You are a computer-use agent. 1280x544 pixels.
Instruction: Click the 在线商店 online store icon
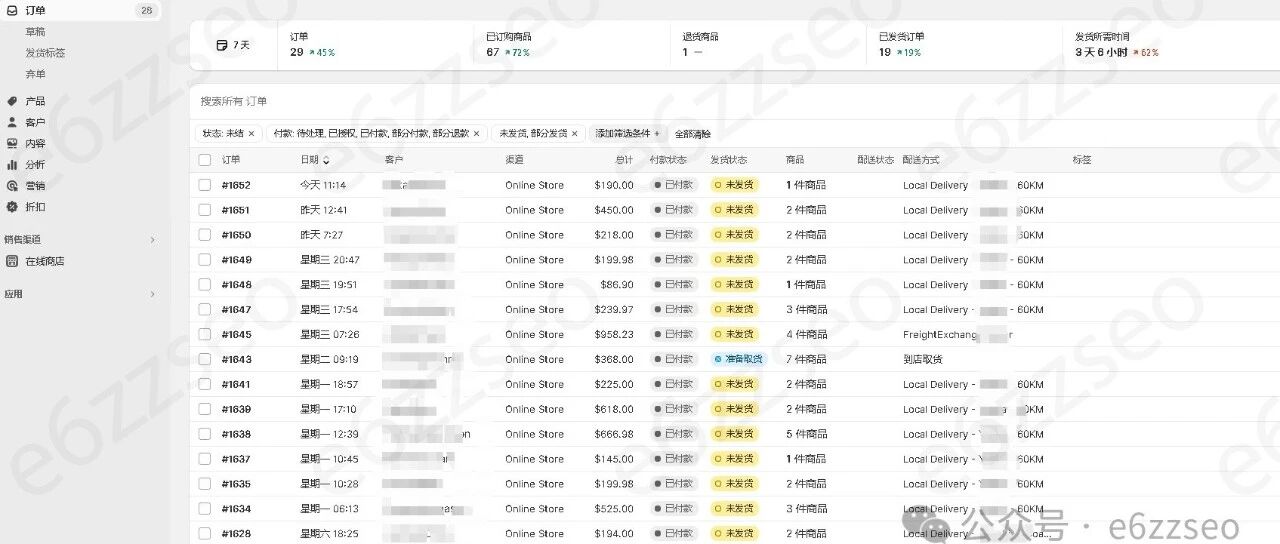click(12, 261)
